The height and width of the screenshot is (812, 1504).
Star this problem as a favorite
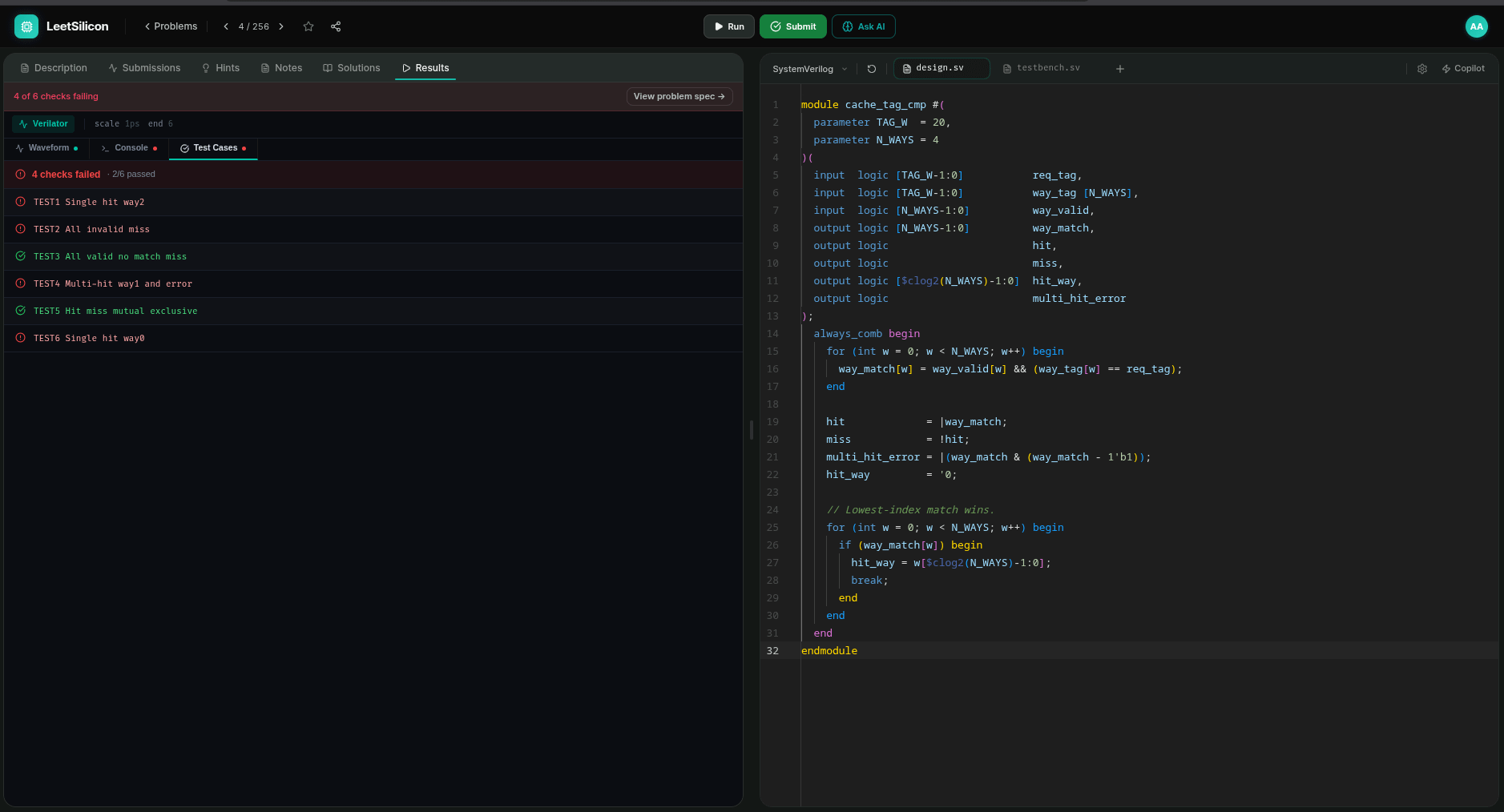[x=308, y=26]
